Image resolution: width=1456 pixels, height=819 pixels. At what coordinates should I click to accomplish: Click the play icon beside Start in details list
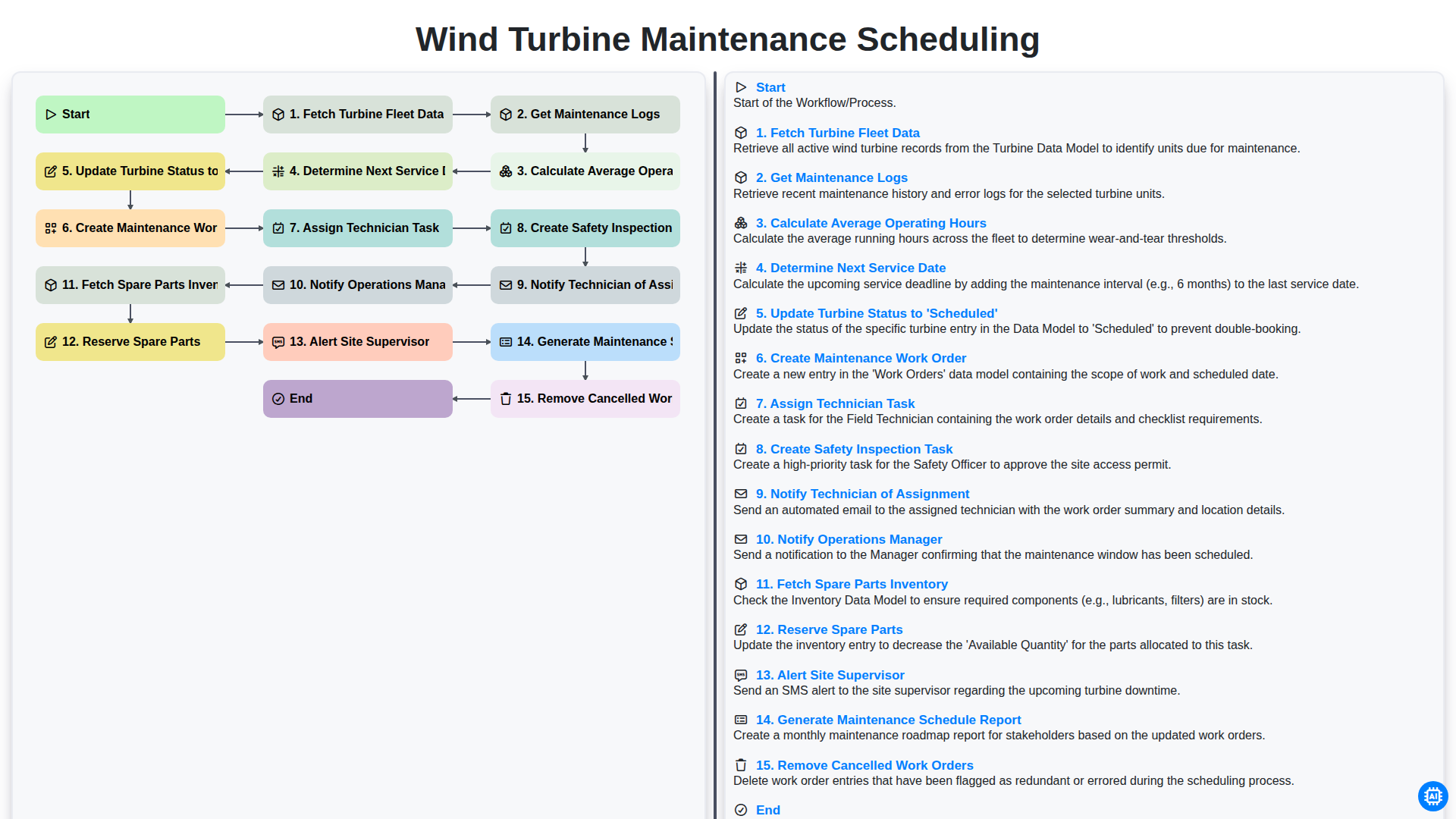(741, 87)
